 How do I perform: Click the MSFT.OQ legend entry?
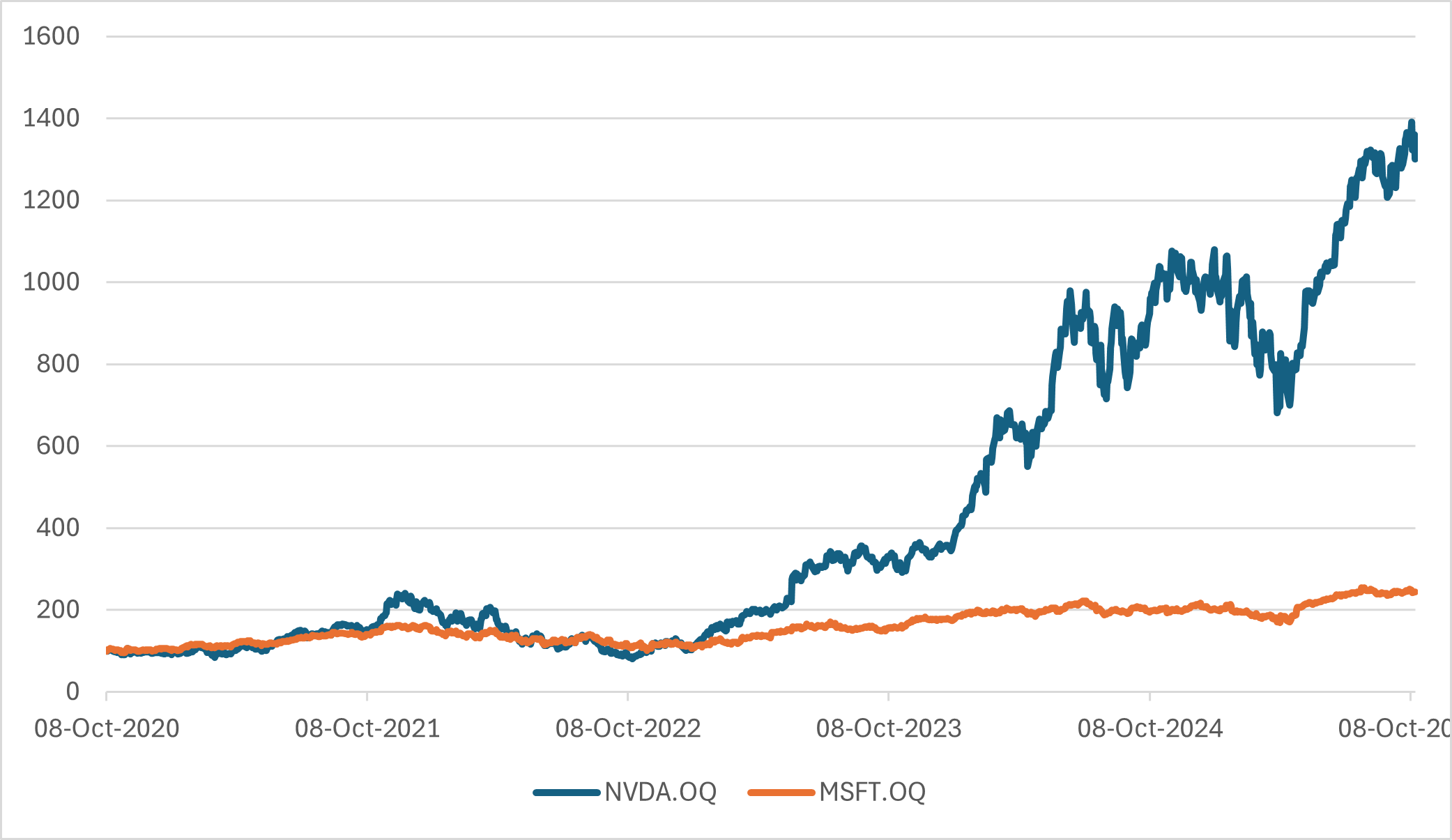point(872,792)
